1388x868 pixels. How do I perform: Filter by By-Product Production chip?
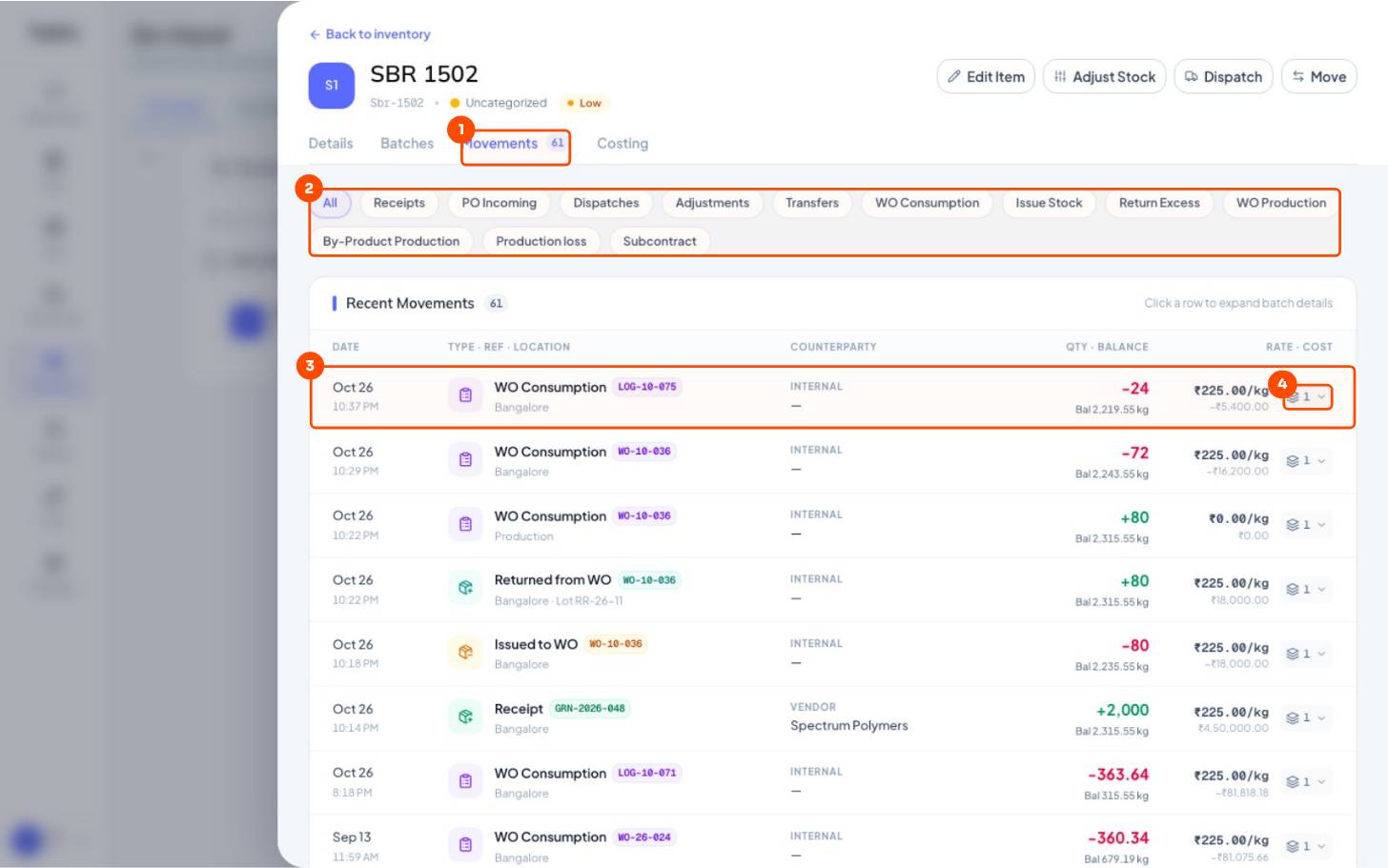pos(391,241)
